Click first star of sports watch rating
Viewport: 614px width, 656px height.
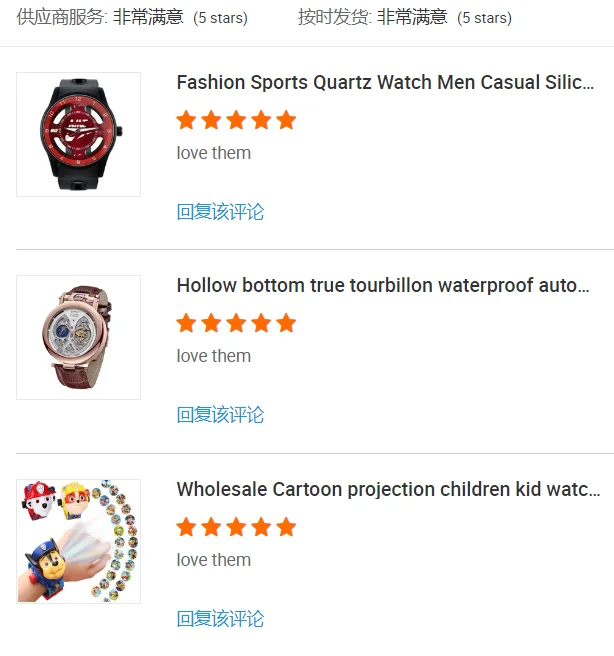(x=186, y=120)
